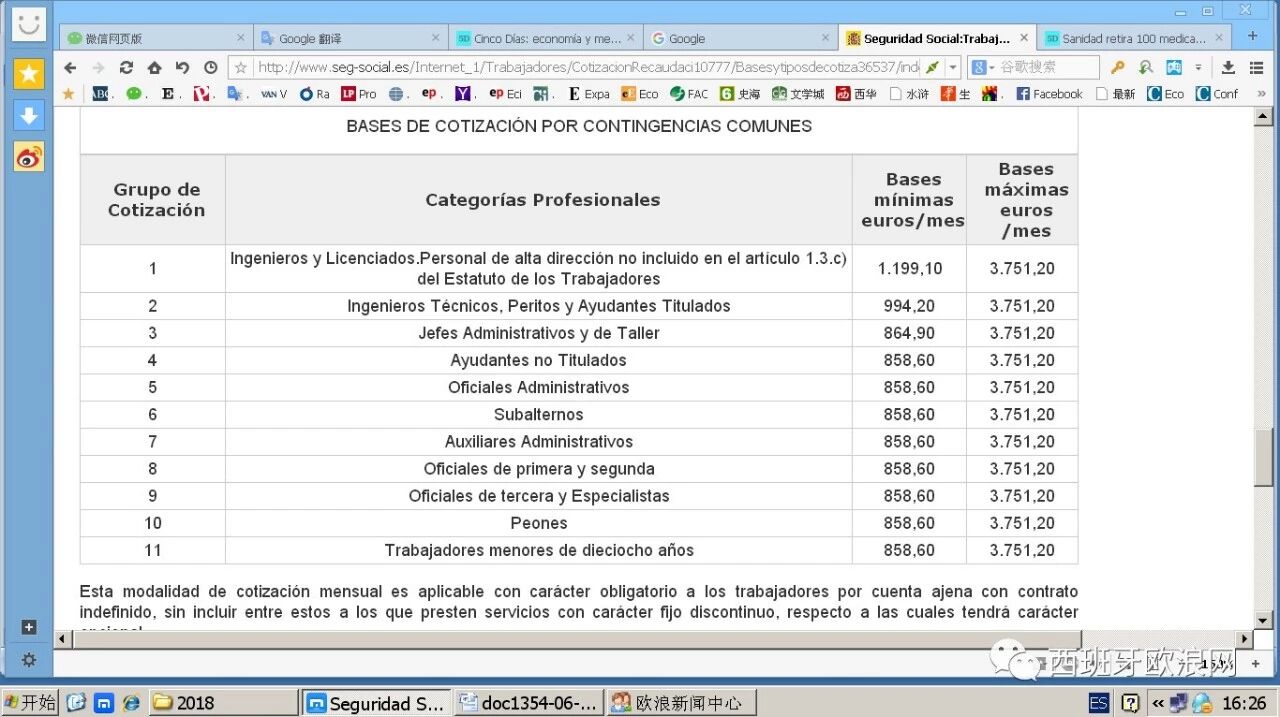Screen dimensions: 1280x717
Task: Click the row "Ayudantes no Titulados"
Action: pyautogui.click(x=579, y=360)
